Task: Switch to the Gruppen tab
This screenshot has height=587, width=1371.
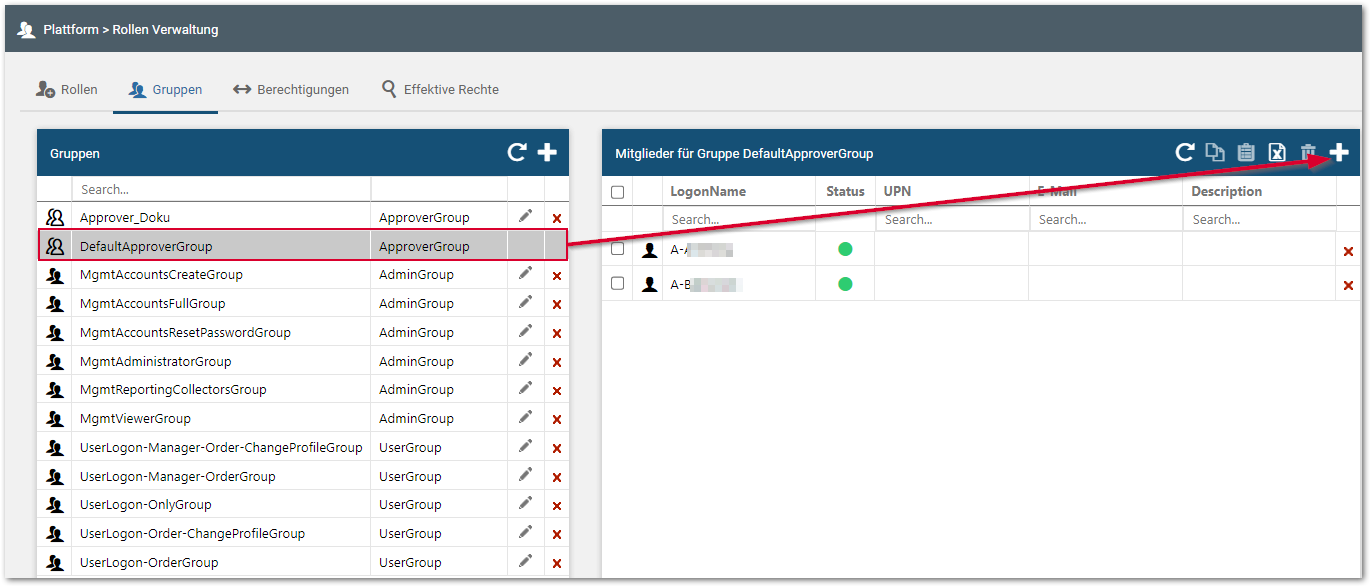Action: tap(165, 89)
